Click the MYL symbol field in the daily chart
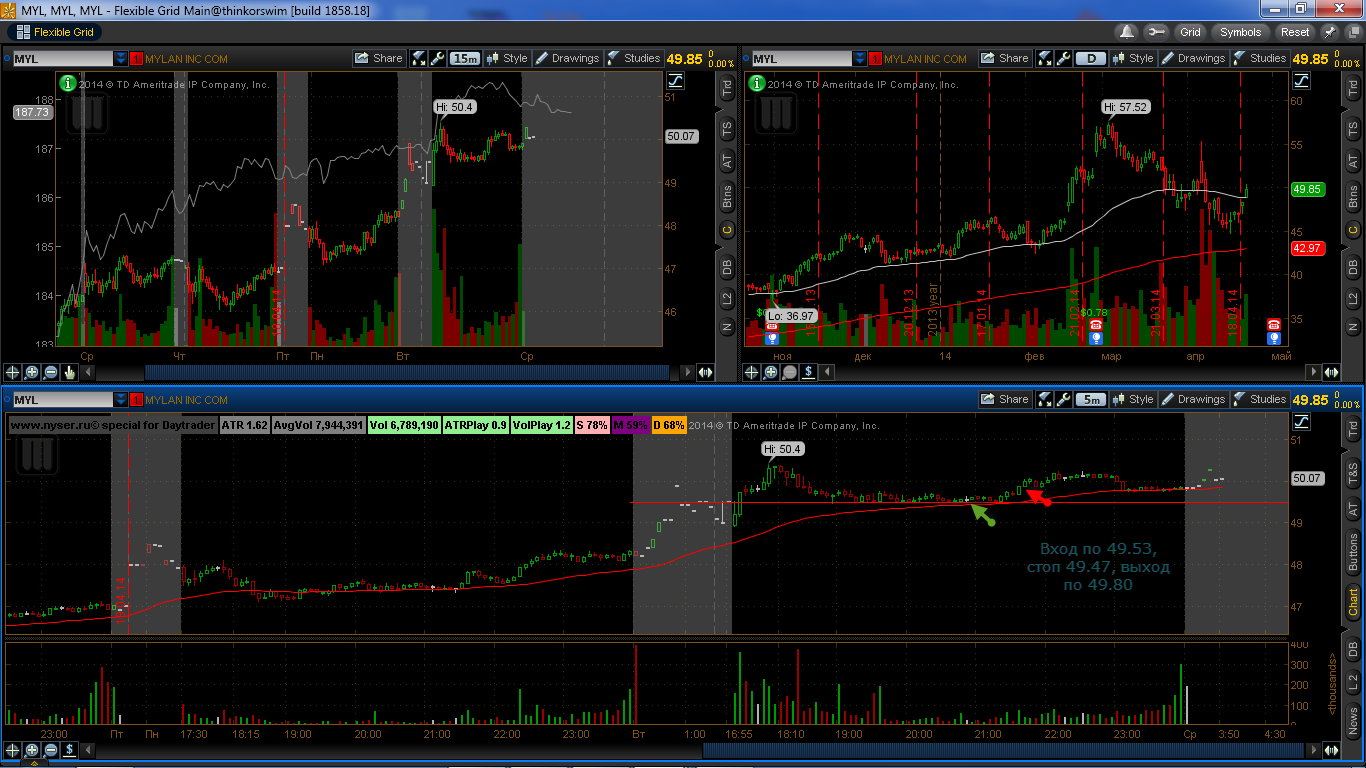Viewport: 1366px width, 768px height. (x=801, y=59)
